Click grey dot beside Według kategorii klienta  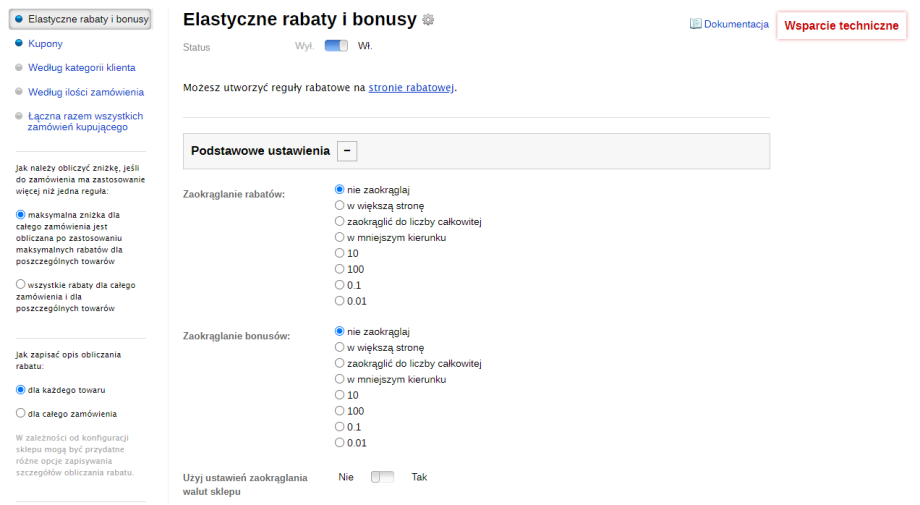click(x=19, y=68)
